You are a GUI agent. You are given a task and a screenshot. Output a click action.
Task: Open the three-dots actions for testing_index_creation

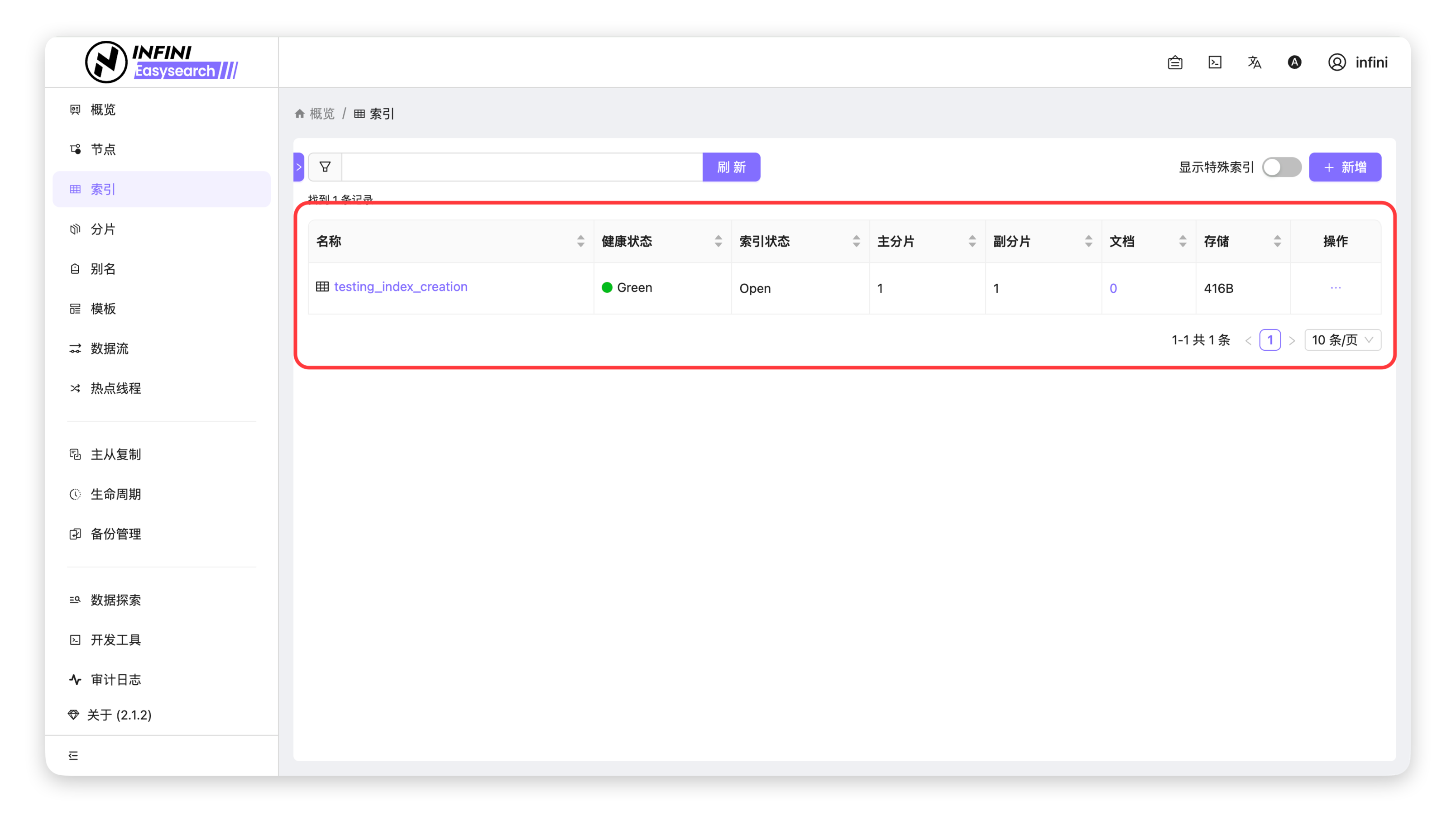click(x=1335, y=288)
